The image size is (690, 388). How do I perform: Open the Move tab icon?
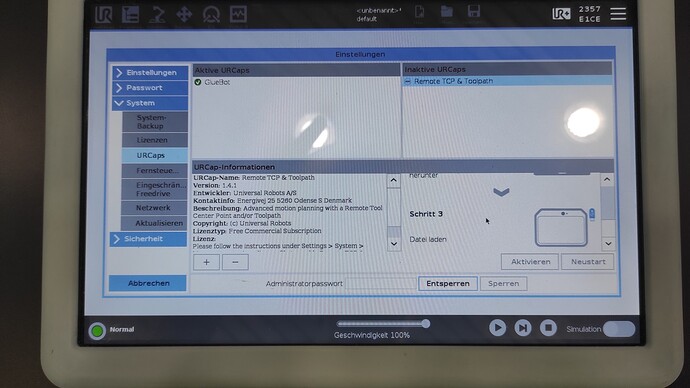(x=184, y=15)
